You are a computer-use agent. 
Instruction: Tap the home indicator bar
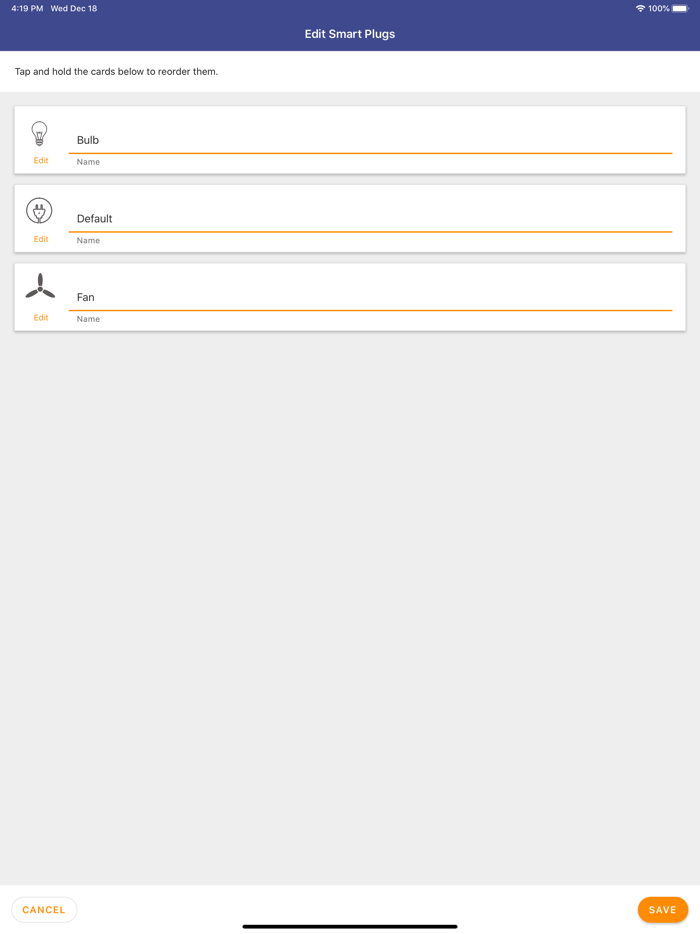(350, 926)
